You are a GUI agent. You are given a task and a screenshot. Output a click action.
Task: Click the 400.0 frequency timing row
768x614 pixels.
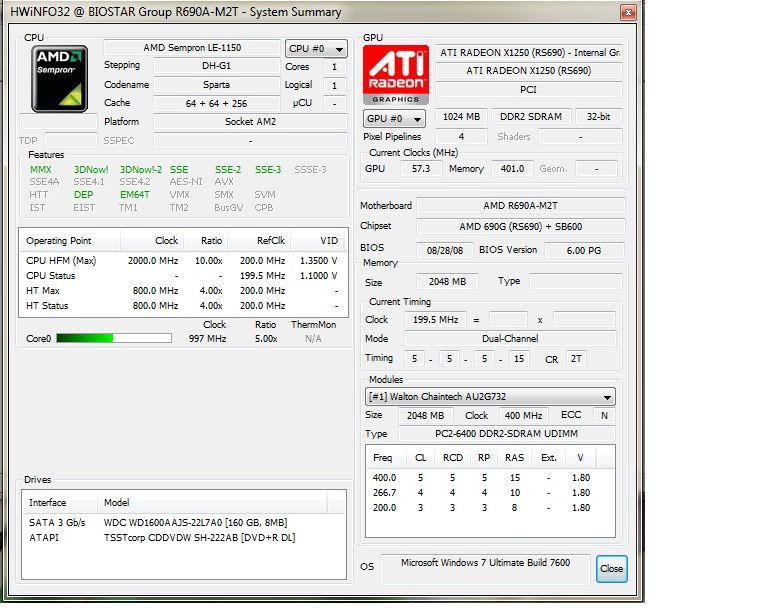click(x=490, y=477)
